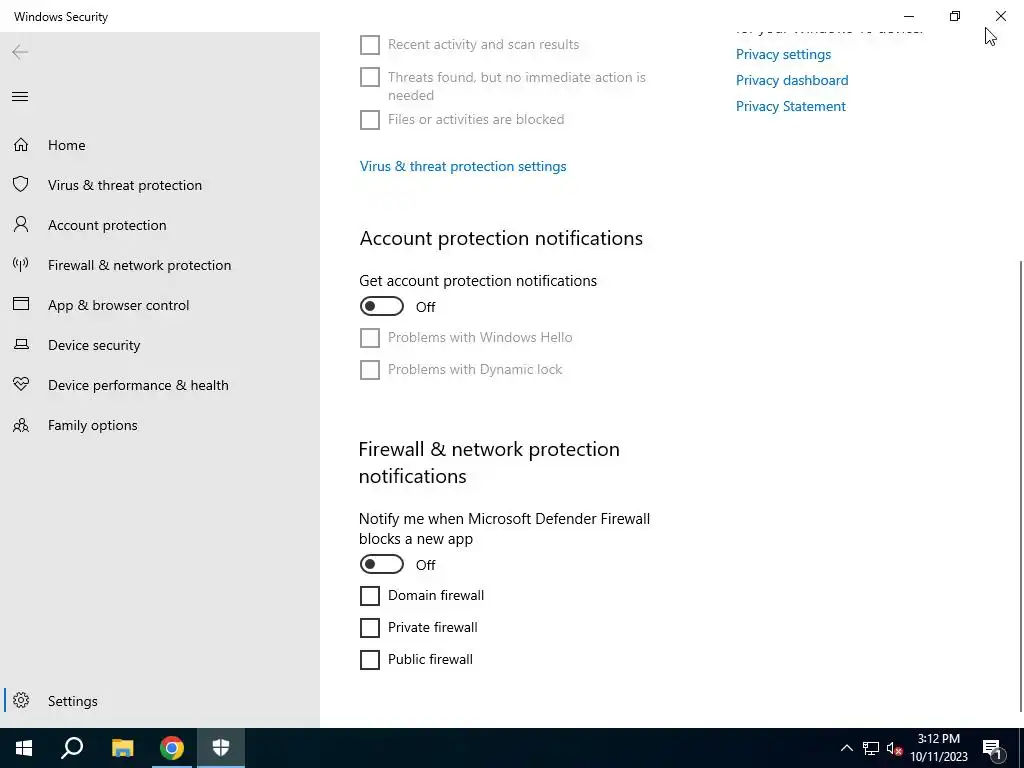Click the Virus & threat protection shield icon
The height and width of the screenshot is (768, 1024).
(x=21, y=184)
